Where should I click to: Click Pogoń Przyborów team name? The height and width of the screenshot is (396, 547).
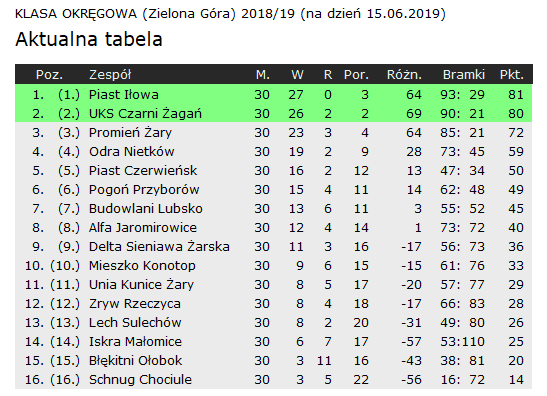point(144,189)
